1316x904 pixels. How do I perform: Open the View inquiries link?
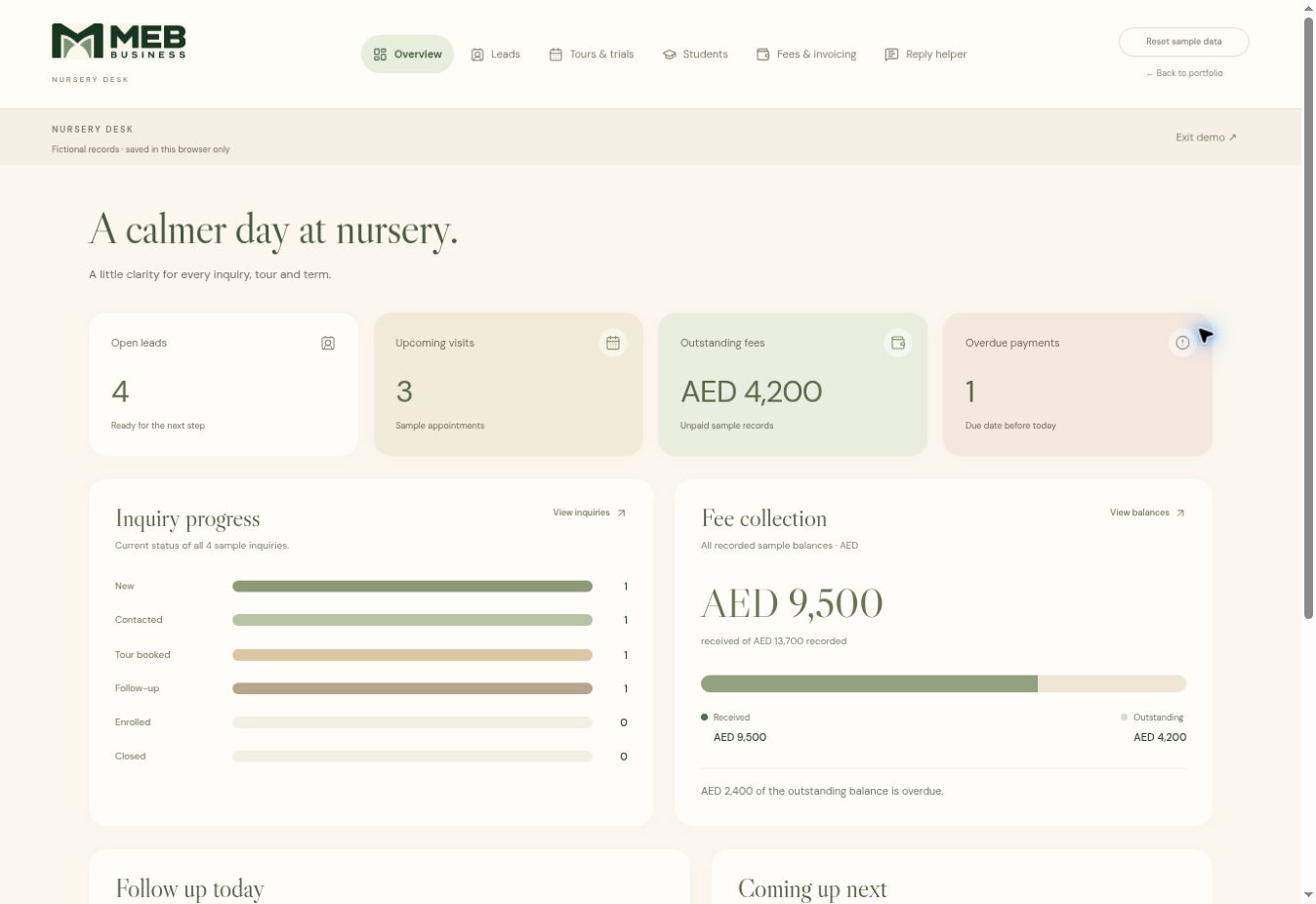(590, 513)
